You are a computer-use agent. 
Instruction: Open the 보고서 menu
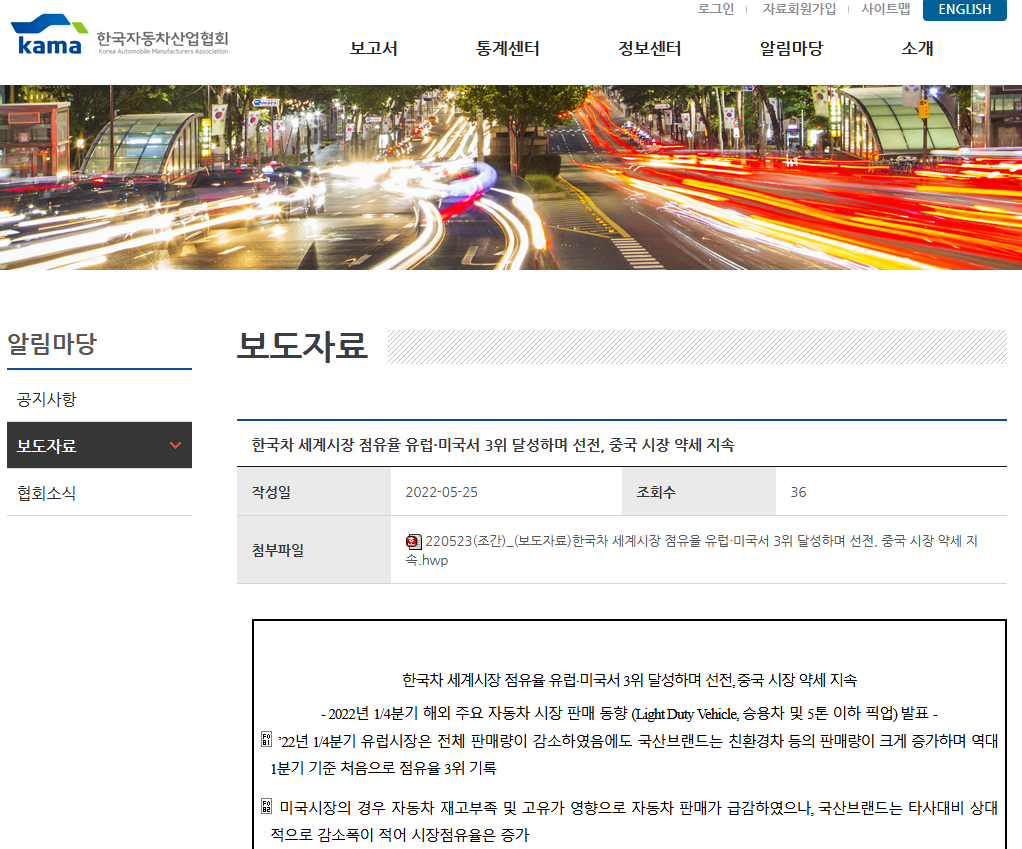pyautogui.click(x=373, y=48)
